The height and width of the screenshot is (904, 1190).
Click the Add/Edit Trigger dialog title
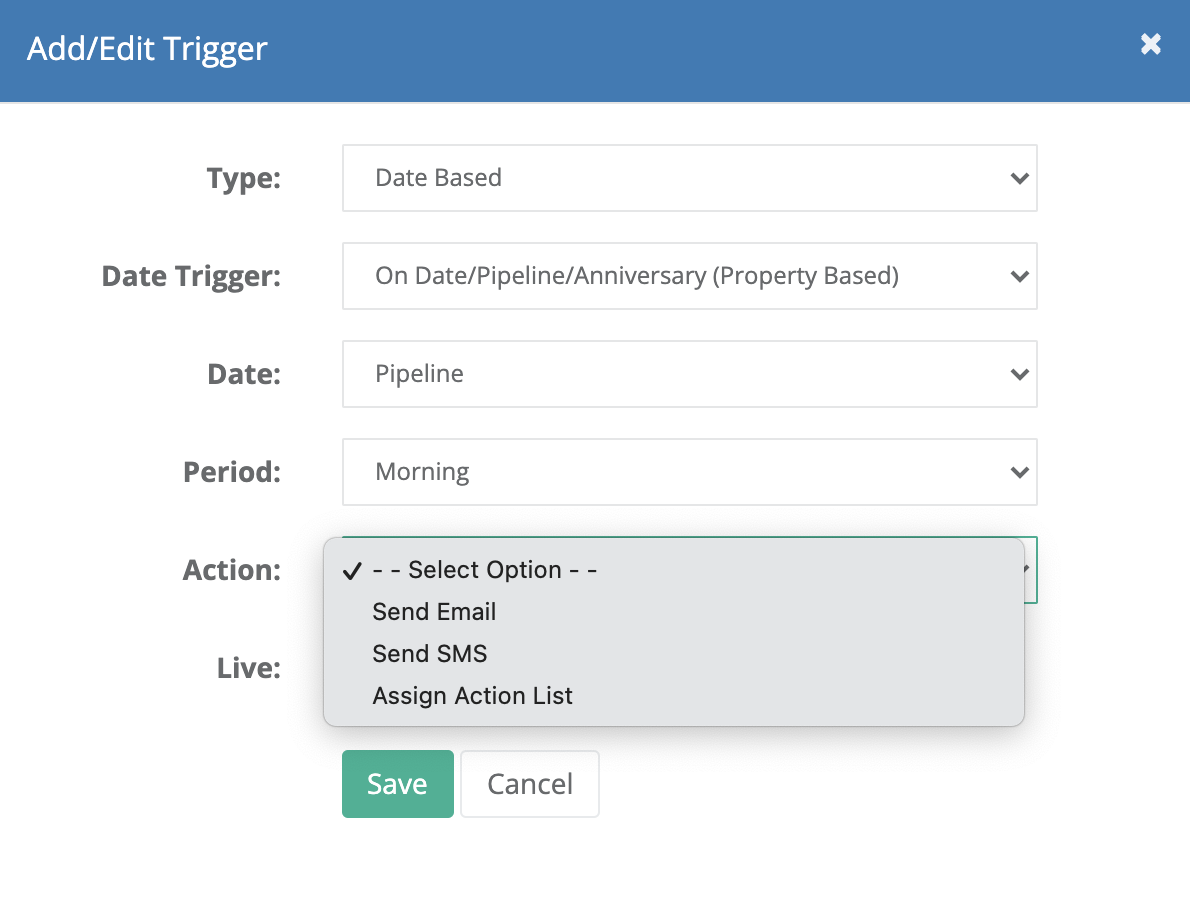point(147,49)
